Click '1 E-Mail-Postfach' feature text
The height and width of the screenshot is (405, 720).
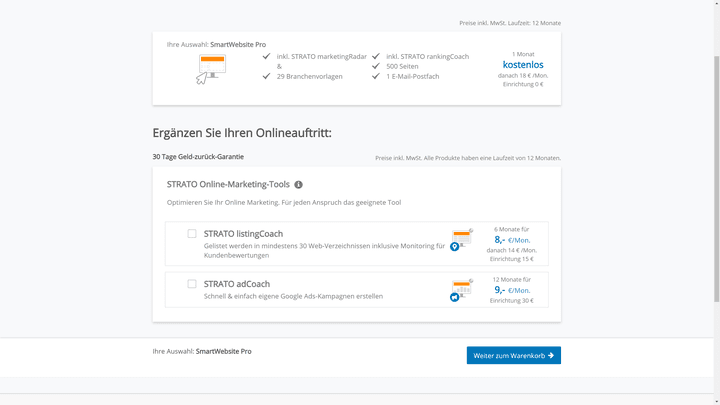413,76
